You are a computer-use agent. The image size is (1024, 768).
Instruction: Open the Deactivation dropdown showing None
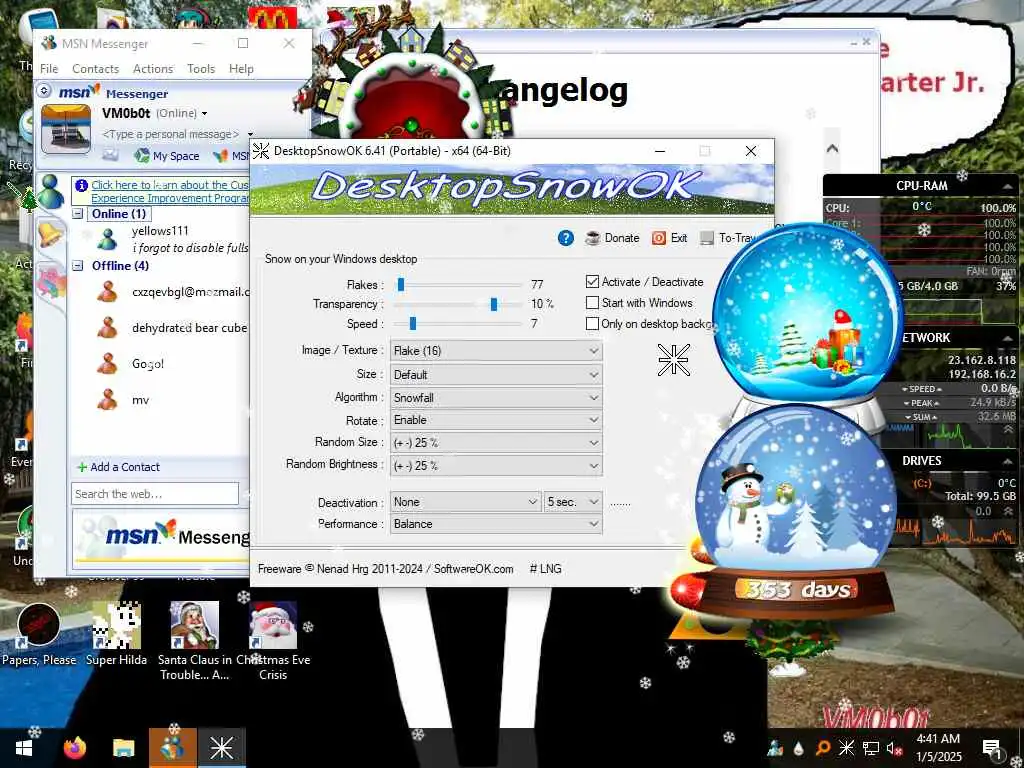[x=466, y=502]
